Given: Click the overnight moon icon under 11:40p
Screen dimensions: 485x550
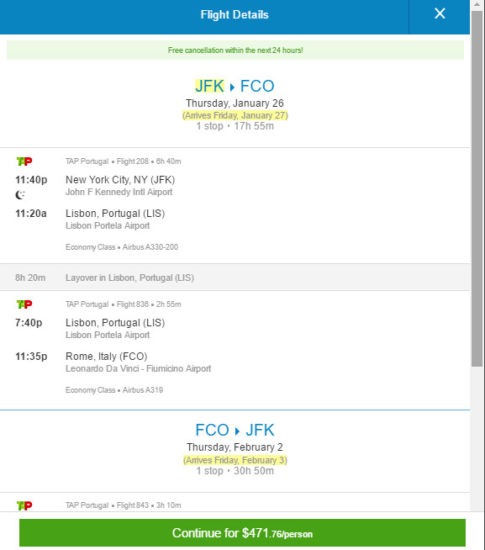Looking at the screenshot, I should click(20, 194).
